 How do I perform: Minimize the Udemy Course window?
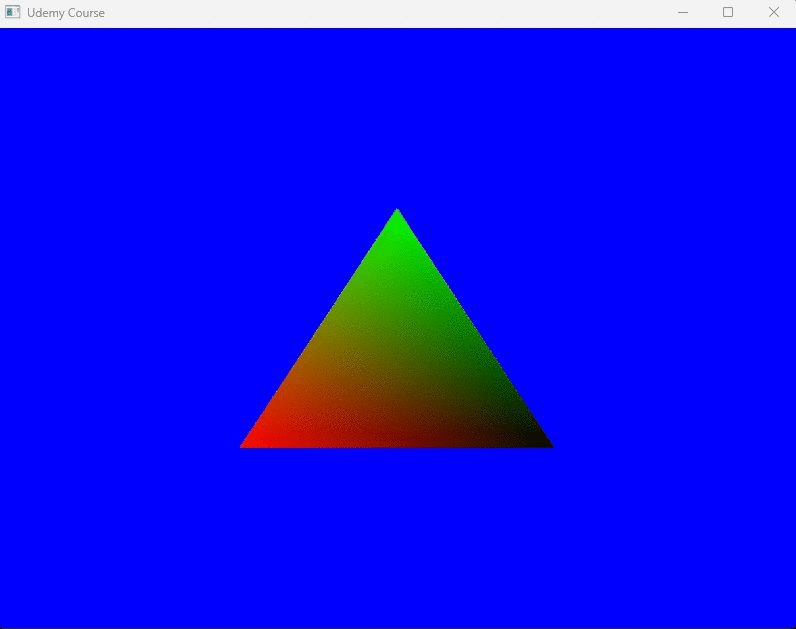click(683, 13)
